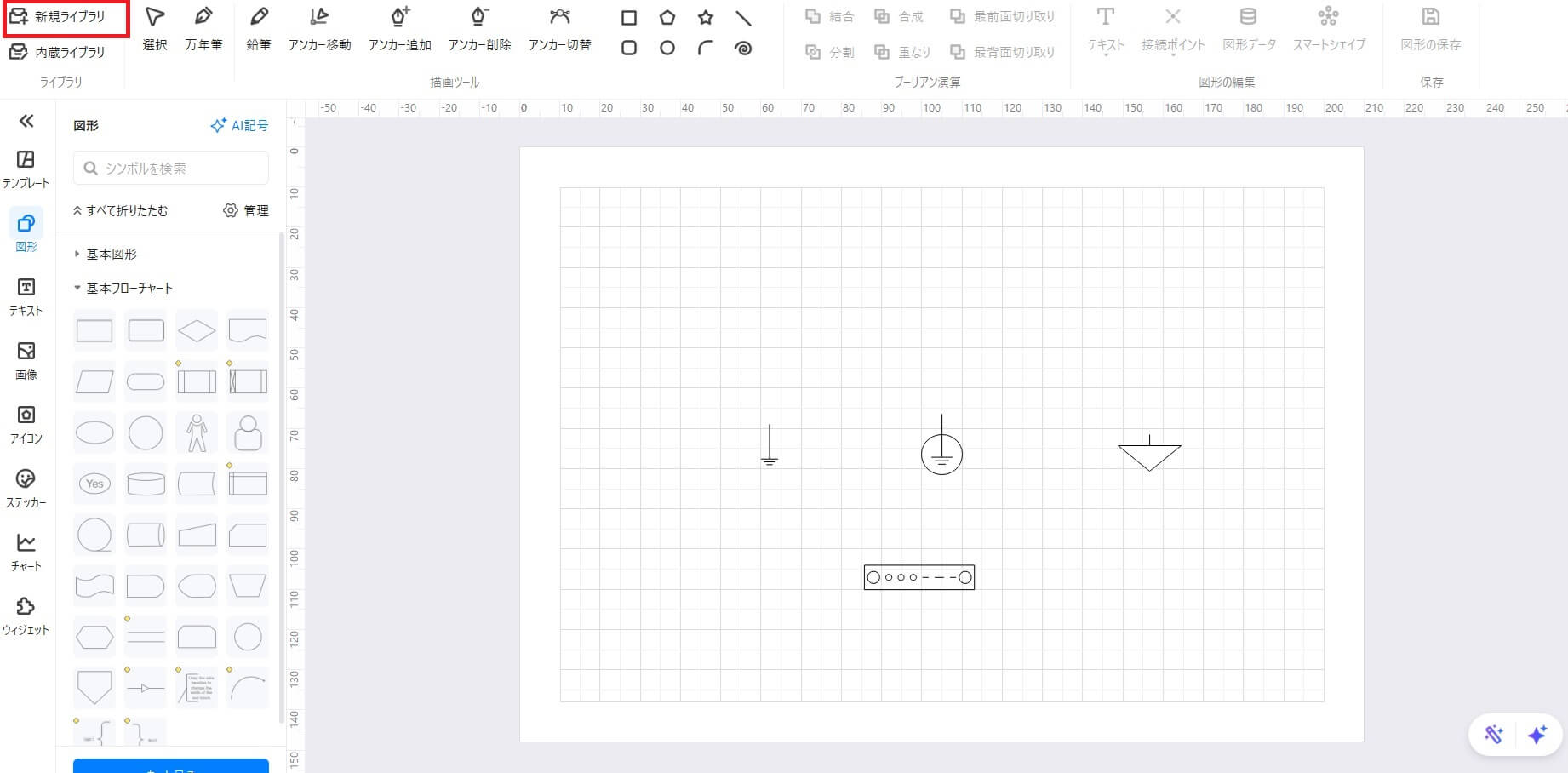Select the hexagon flowchart shape
This screenshot has height=773, width=1568.
pos(94,637)
